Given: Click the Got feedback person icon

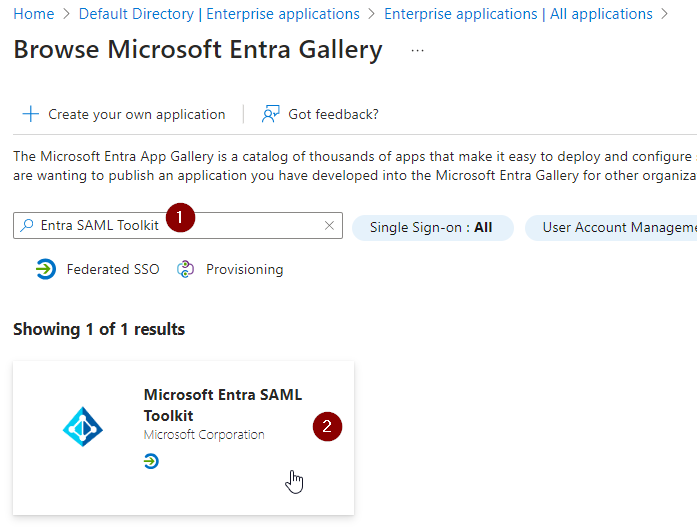Looking at the screenshot, I should (270, 114).
